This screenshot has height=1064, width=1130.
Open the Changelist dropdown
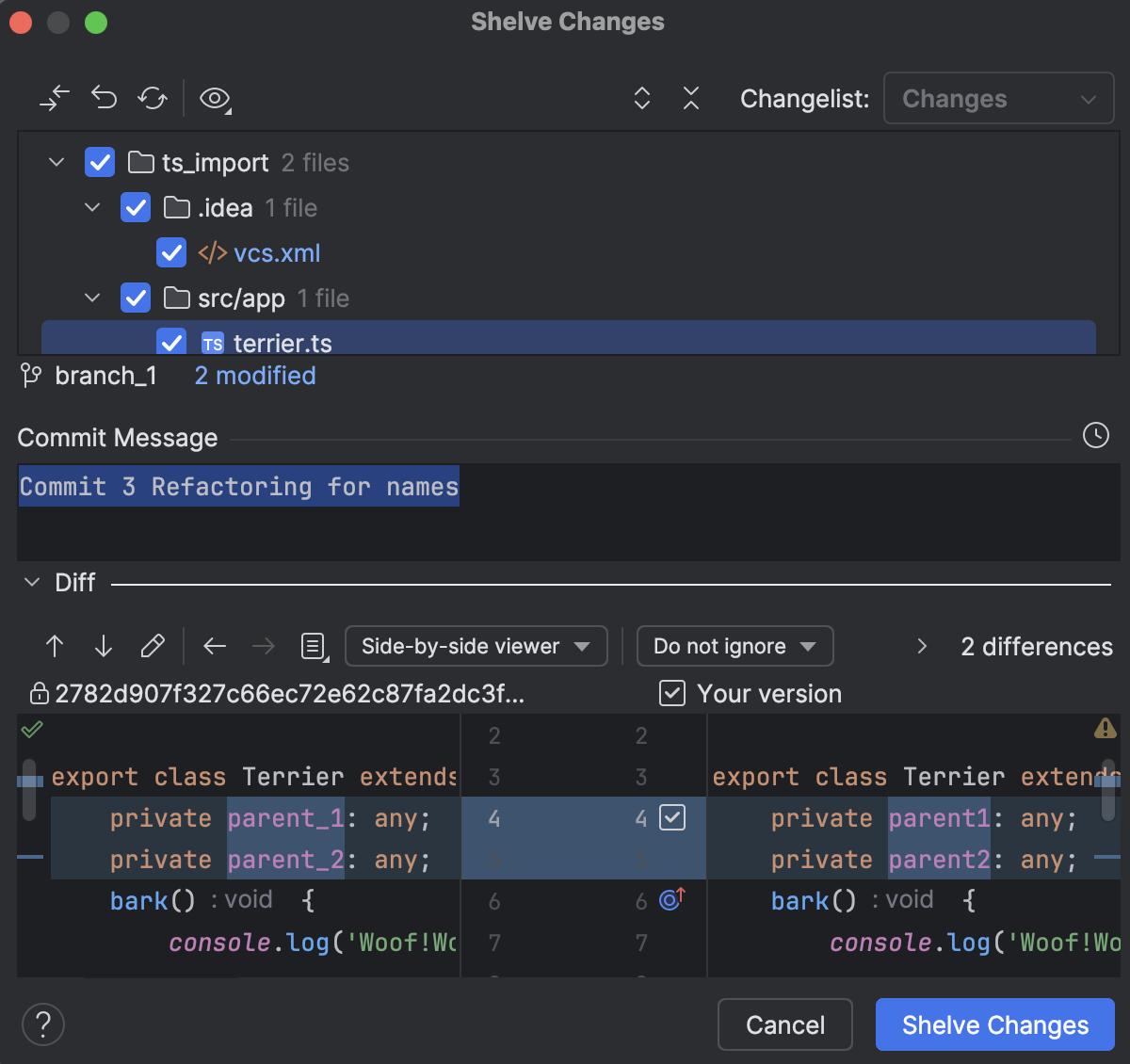click(x=998, y=98)
